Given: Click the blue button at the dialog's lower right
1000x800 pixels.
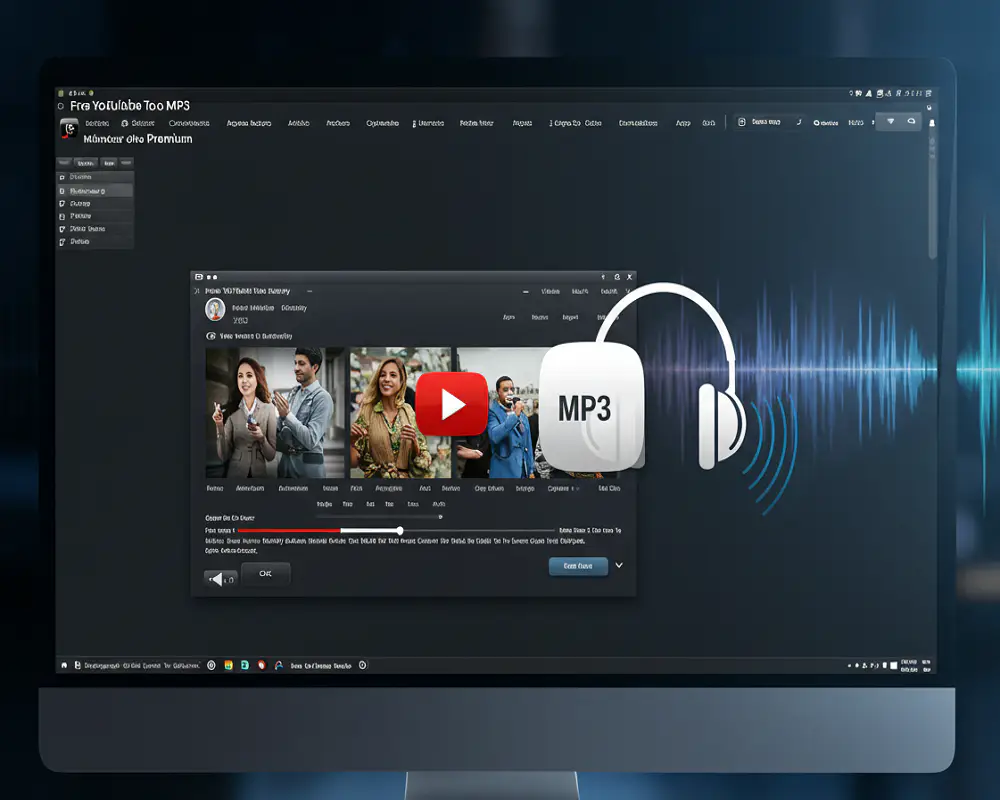Looking at the screenshot, I should point(578,566).
